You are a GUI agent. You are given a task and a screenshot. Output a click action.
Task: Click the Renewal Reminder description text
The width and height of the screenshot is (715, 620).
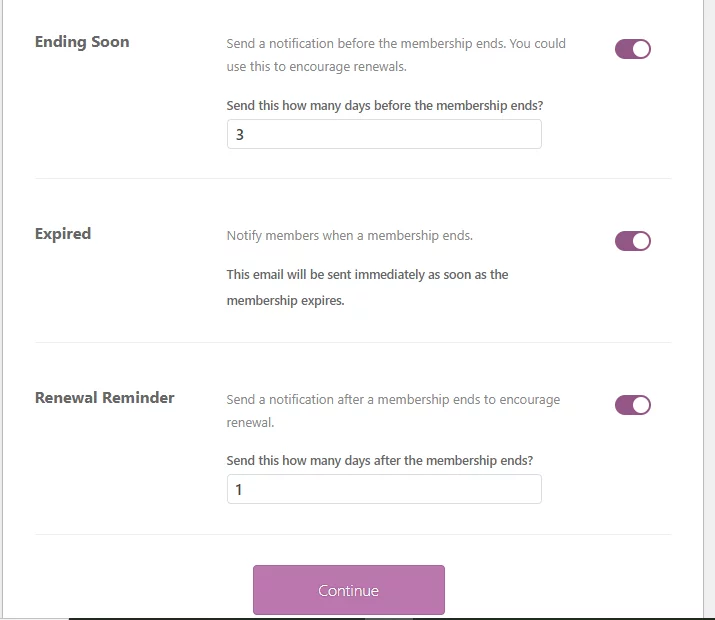[393, 411]
